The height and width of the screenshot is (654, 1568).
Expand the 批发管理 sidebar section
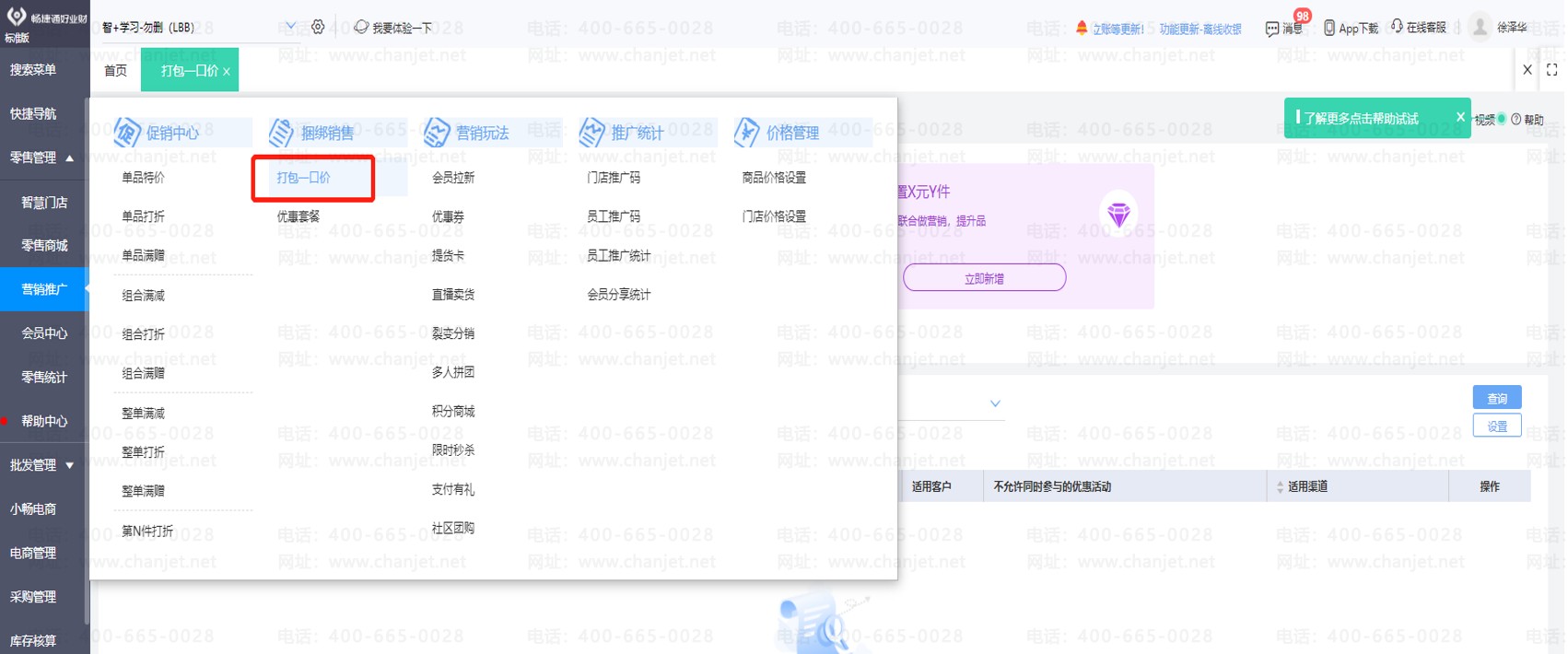pyautogui.click(x=69, y=465)
